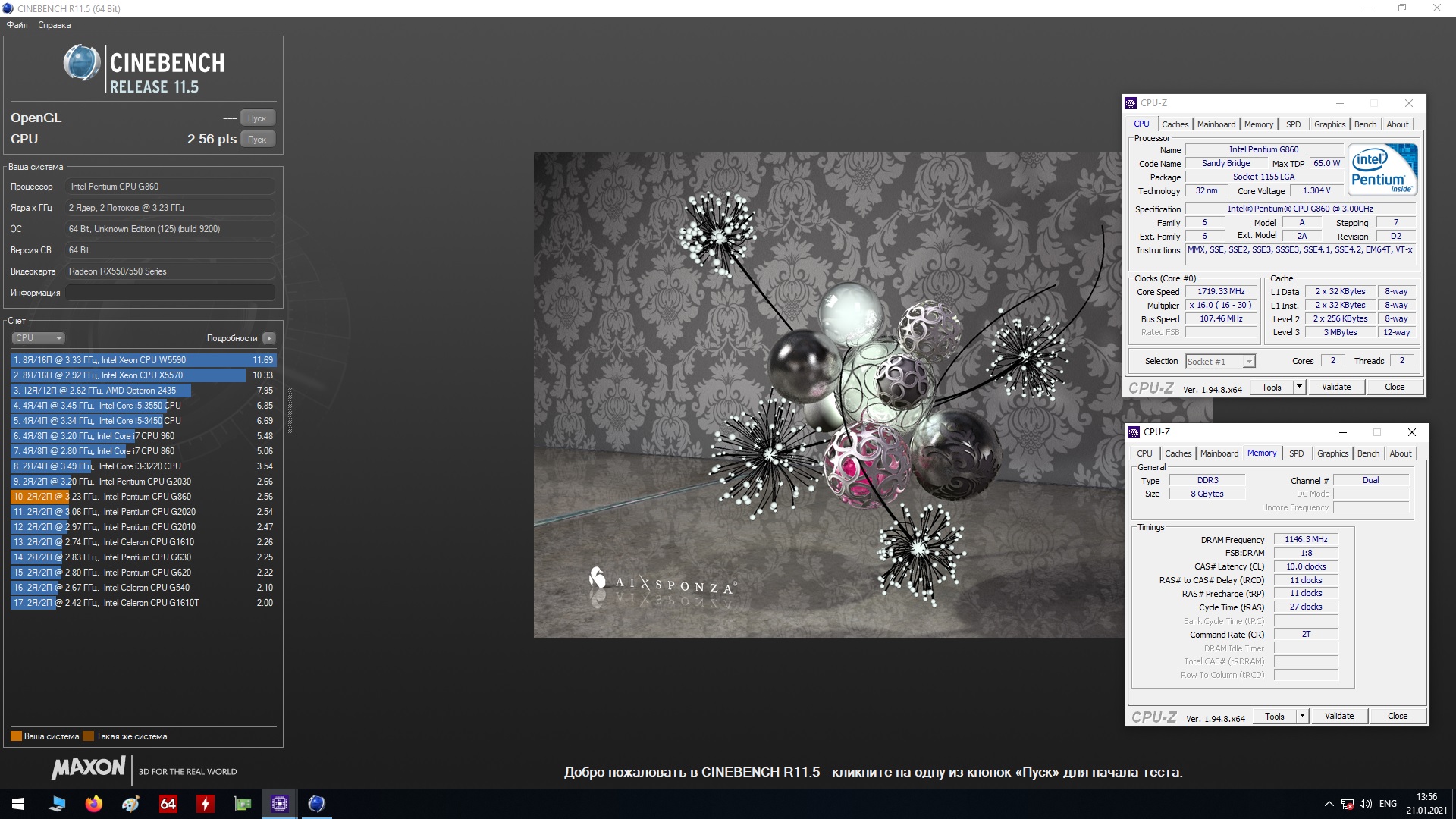Screen dimensions: 1456x819
Task: Click DRAM Frequency value 1146.3 MHz
Action: 1306,539
